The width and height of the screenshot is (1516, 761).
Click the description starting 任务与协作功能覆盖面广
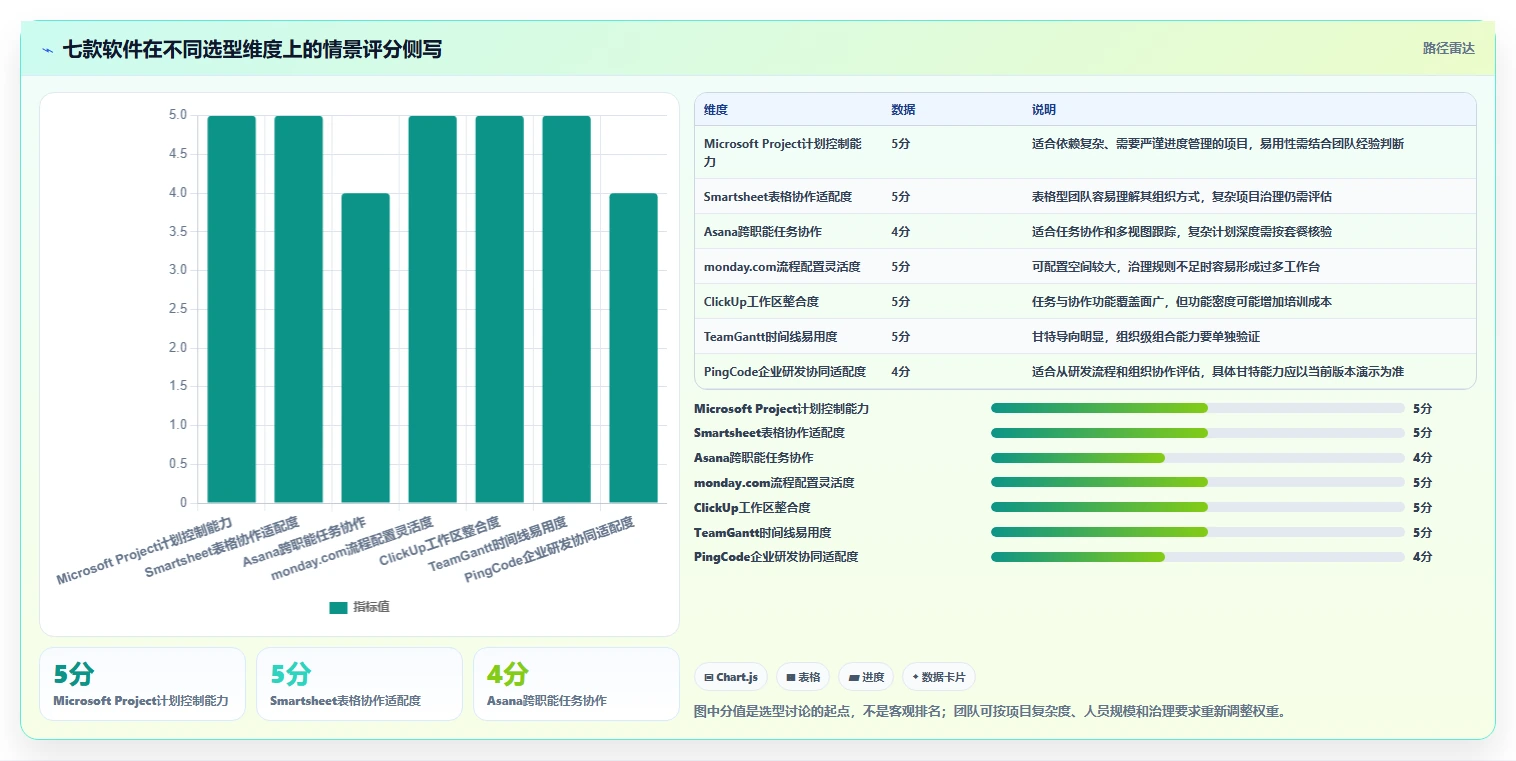(x=1182, y=302)
